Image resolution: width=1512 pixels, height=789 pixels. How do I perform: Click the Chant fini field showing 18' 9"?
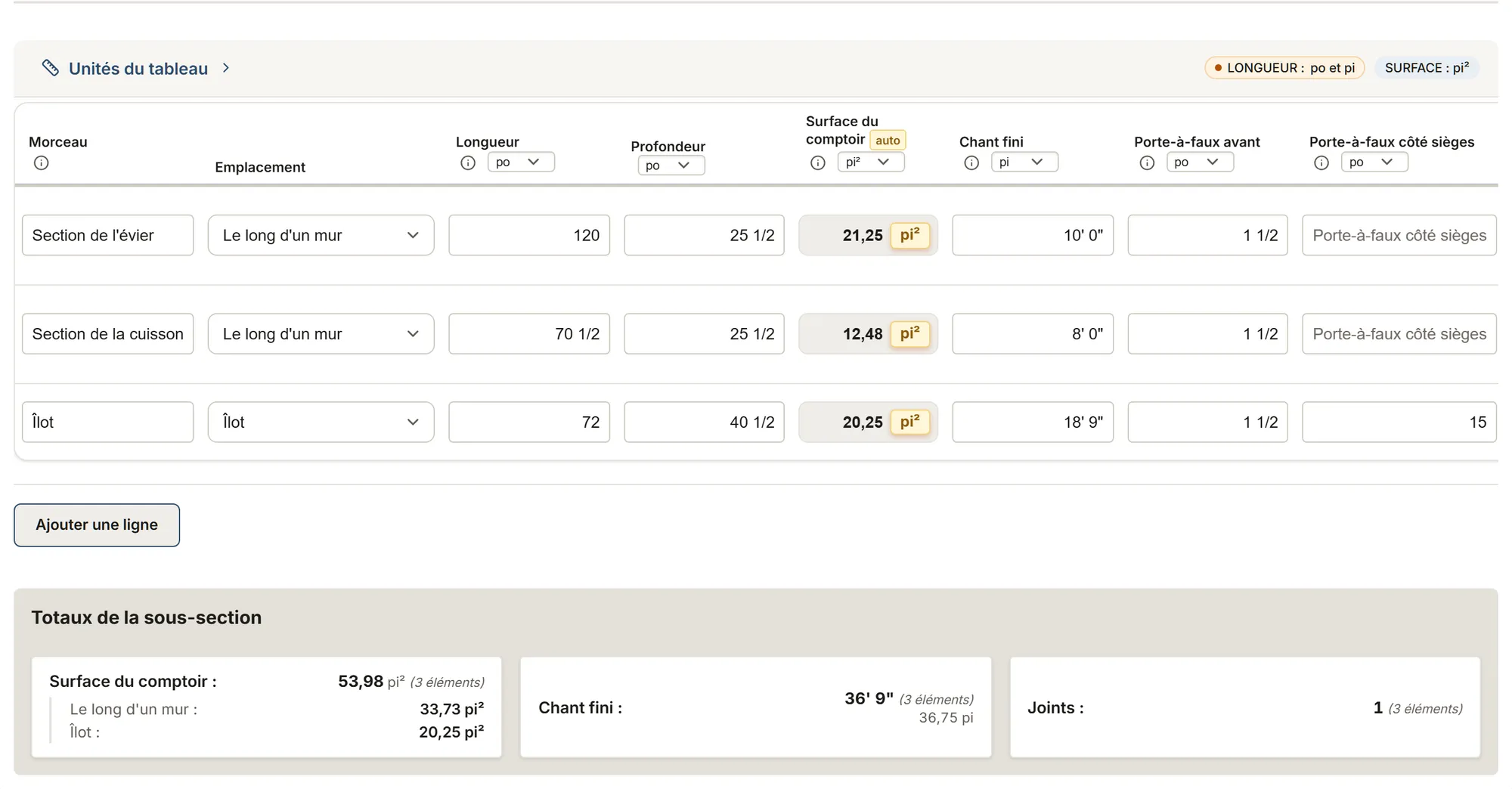1033,422
